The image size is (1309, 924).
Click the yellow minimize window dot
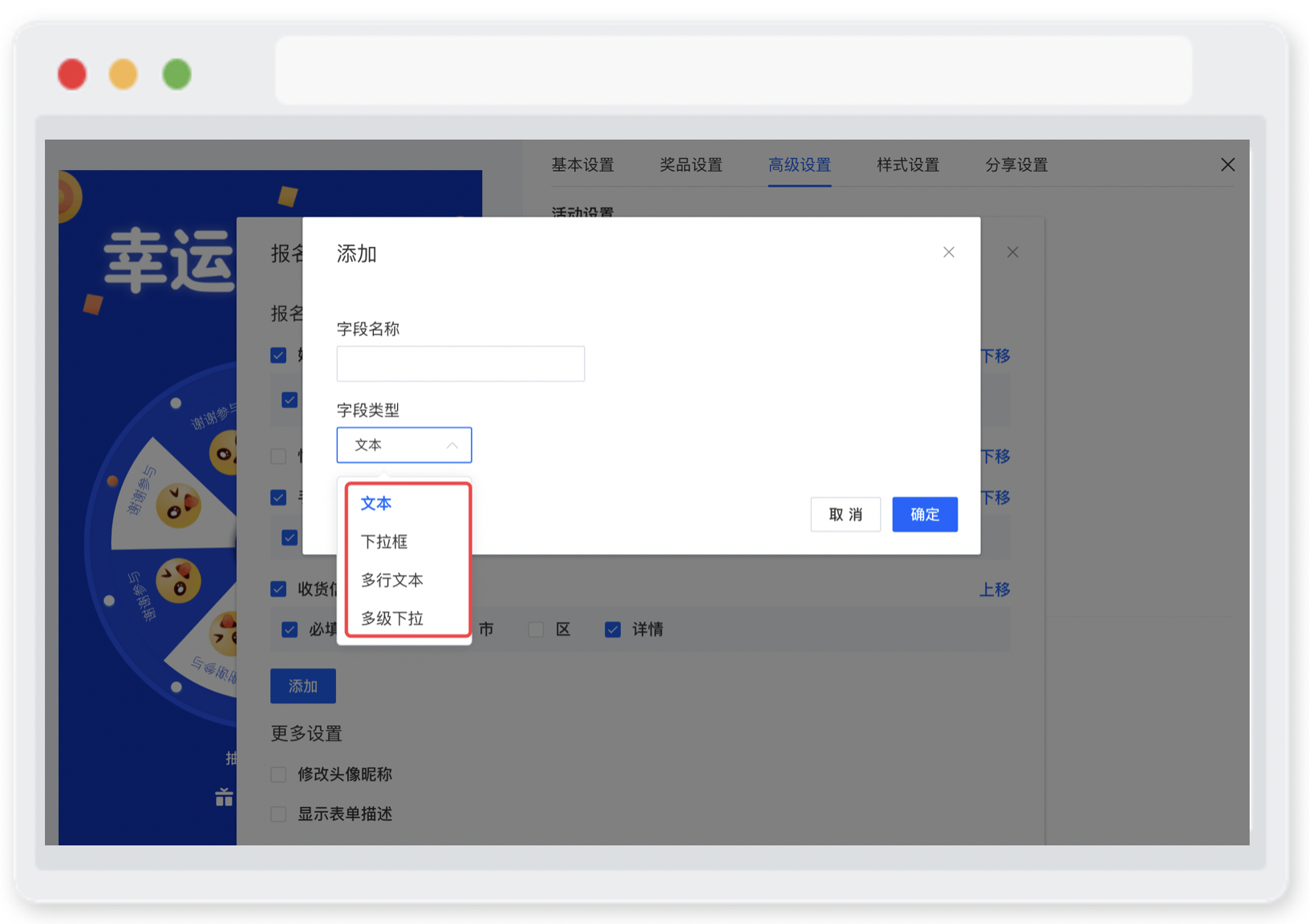point(124,75)
